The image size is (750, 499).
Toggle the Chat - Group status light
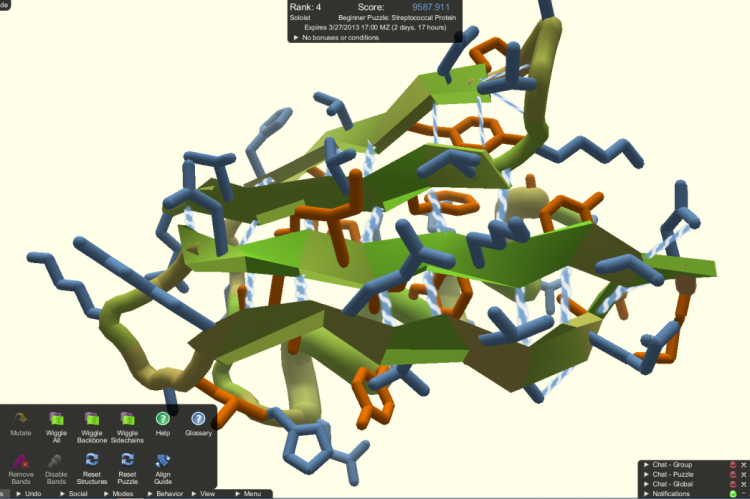(732, 465)
